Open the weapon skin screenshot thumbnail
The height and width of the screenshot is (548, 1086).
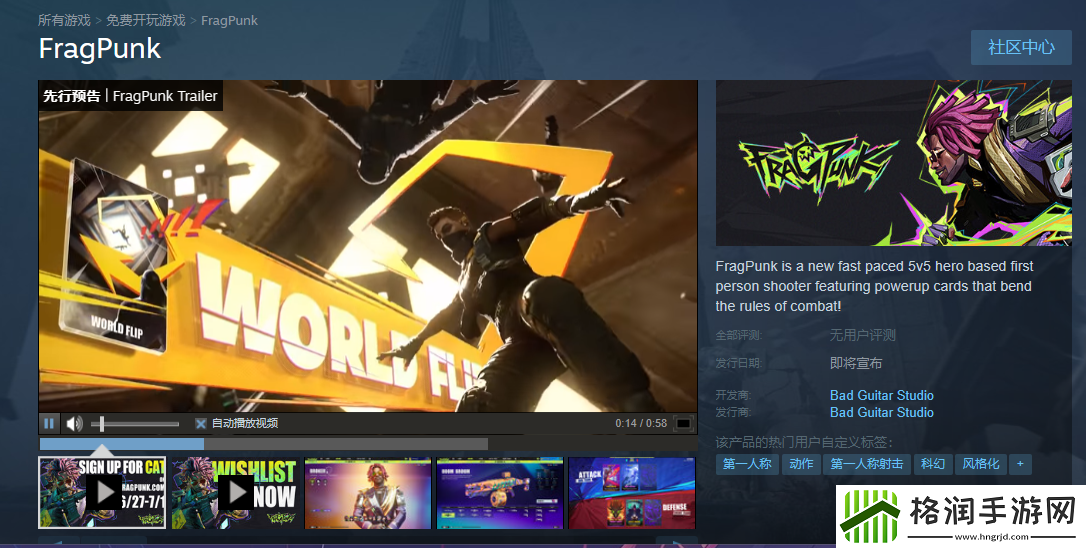pyautogui.click(x=500, y=492)
